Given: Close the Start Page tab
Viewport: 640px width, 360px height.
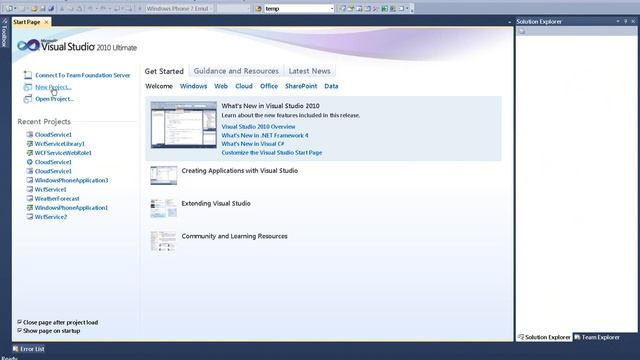Looking at the screenshot, I should point(47,22).
